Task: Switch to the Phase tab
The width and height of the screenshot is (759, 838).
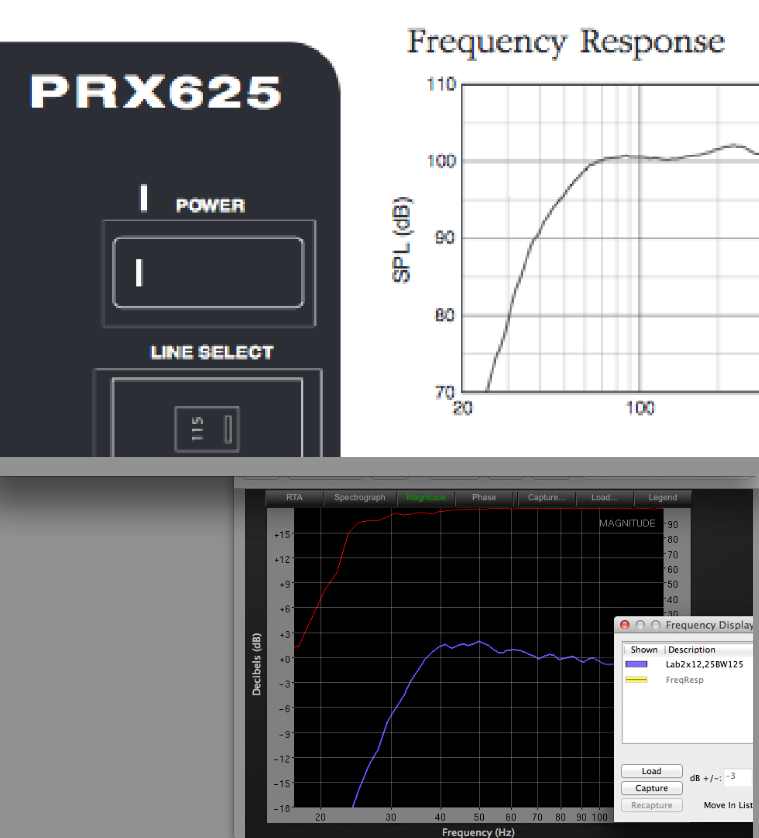Action: (484, 498)
